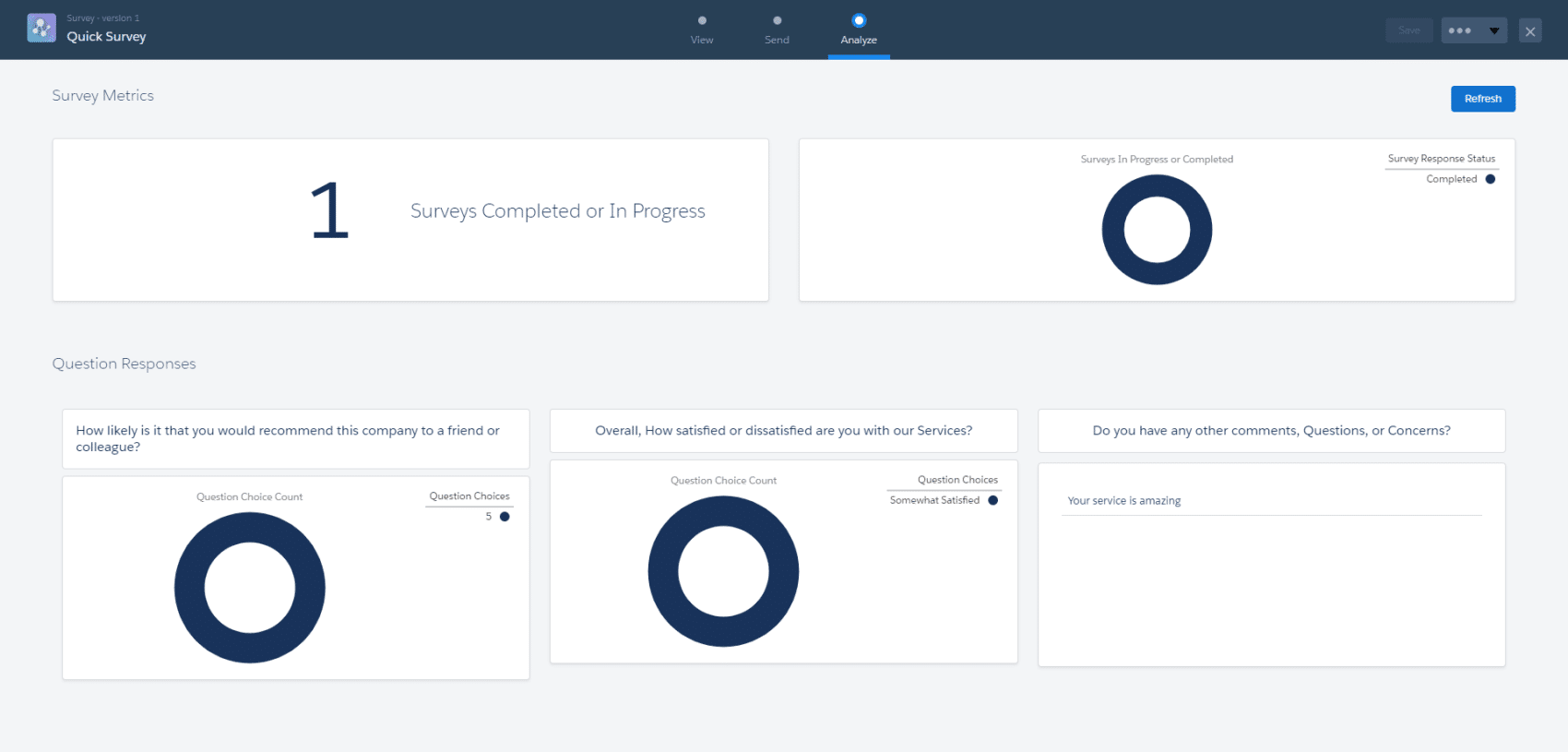Viewport: 1568px width, 752px height.
Task: Switch to the View step
Action: point(702,30)
